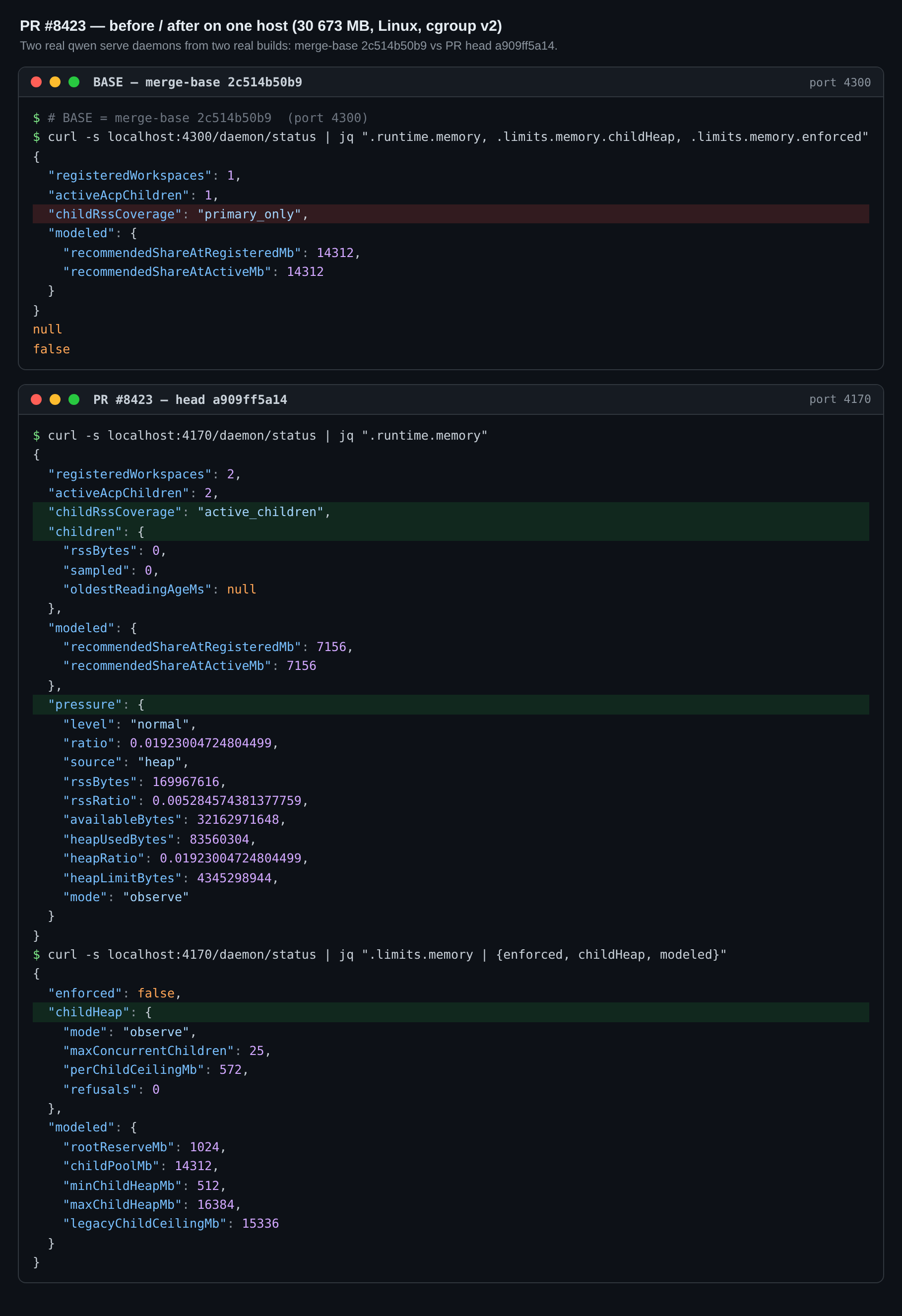Click the line '"source": "heap"'
The height and width of the screenshot is (1316, 902).
tap(126, 762)
